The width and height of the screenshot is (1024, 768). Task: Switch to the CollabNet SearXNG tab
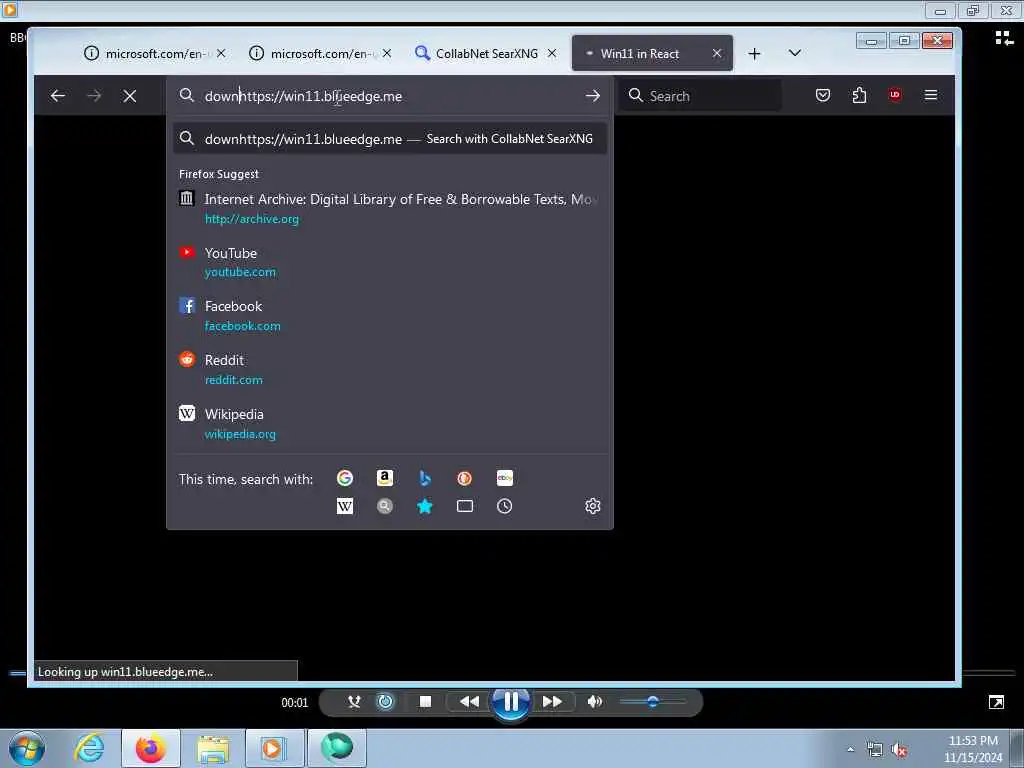[x=485, y=54]
